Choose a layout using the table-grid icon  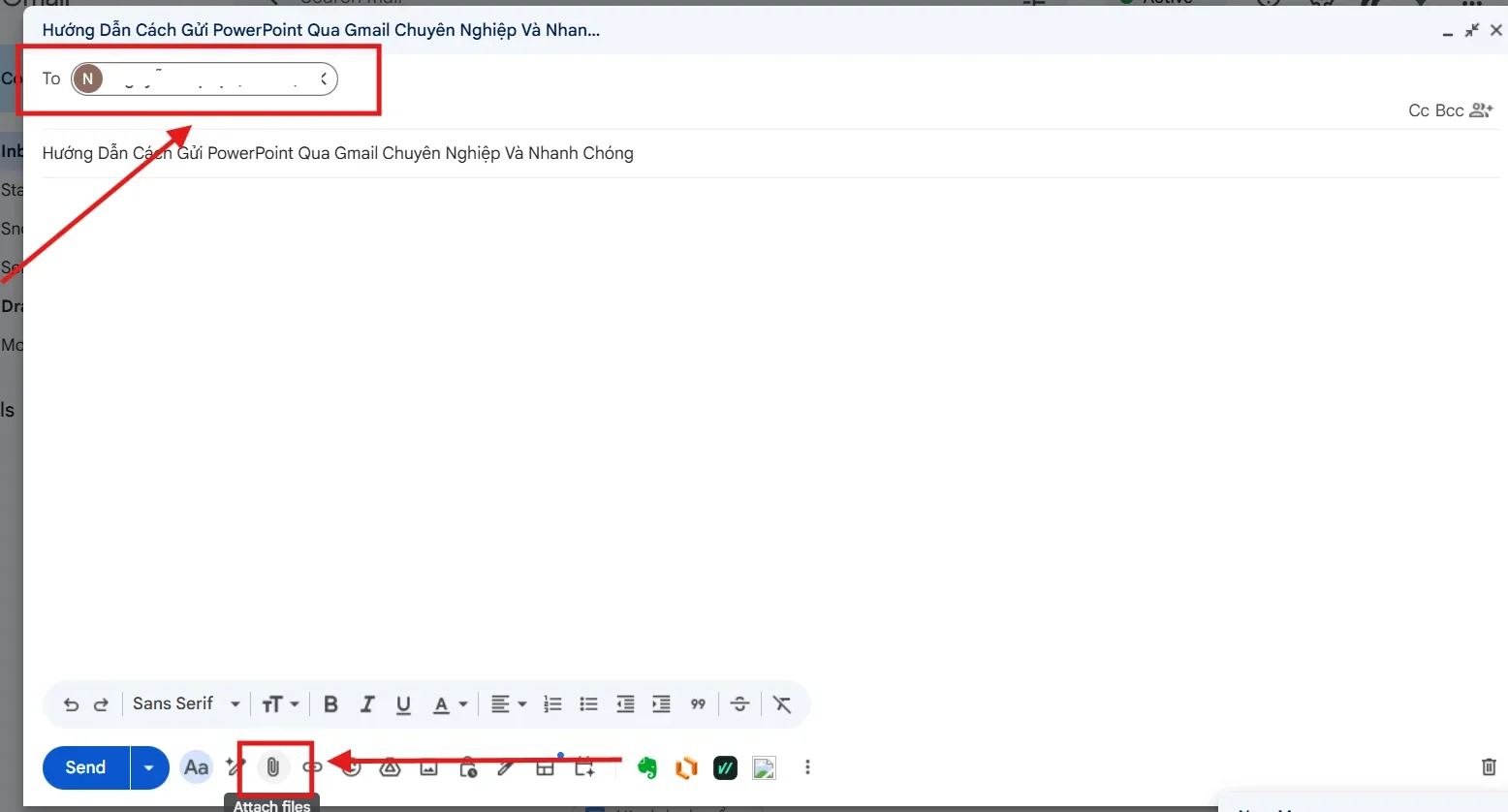click(x=545, y=767)
